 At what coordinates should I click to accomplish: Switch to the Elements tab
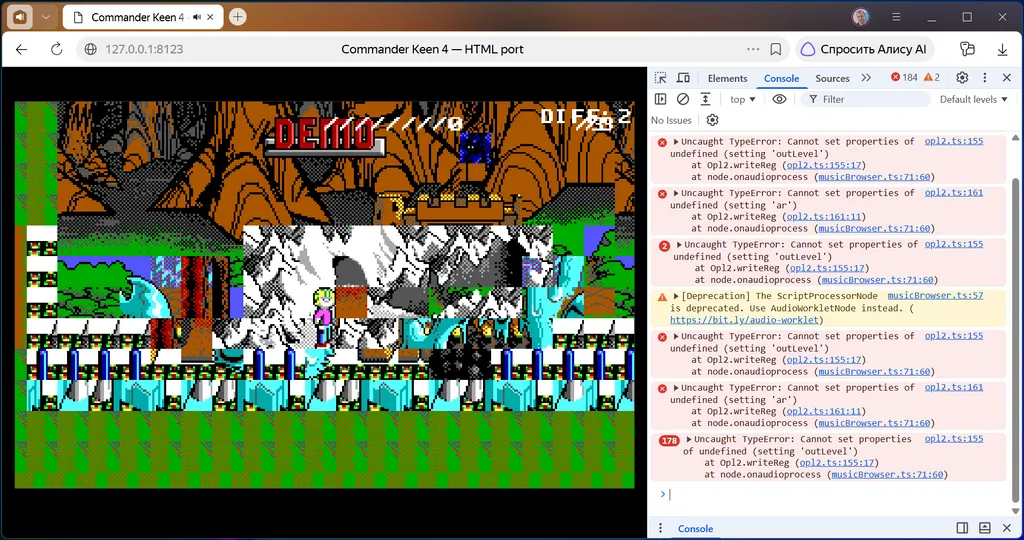[x=727, y=78]
